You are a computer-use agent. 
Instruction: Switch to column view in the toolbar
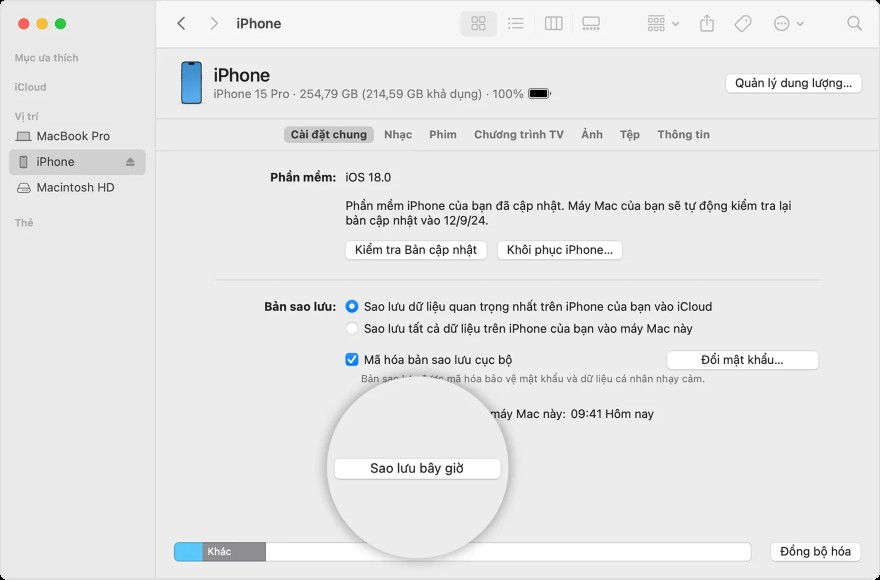coord(553,22)
